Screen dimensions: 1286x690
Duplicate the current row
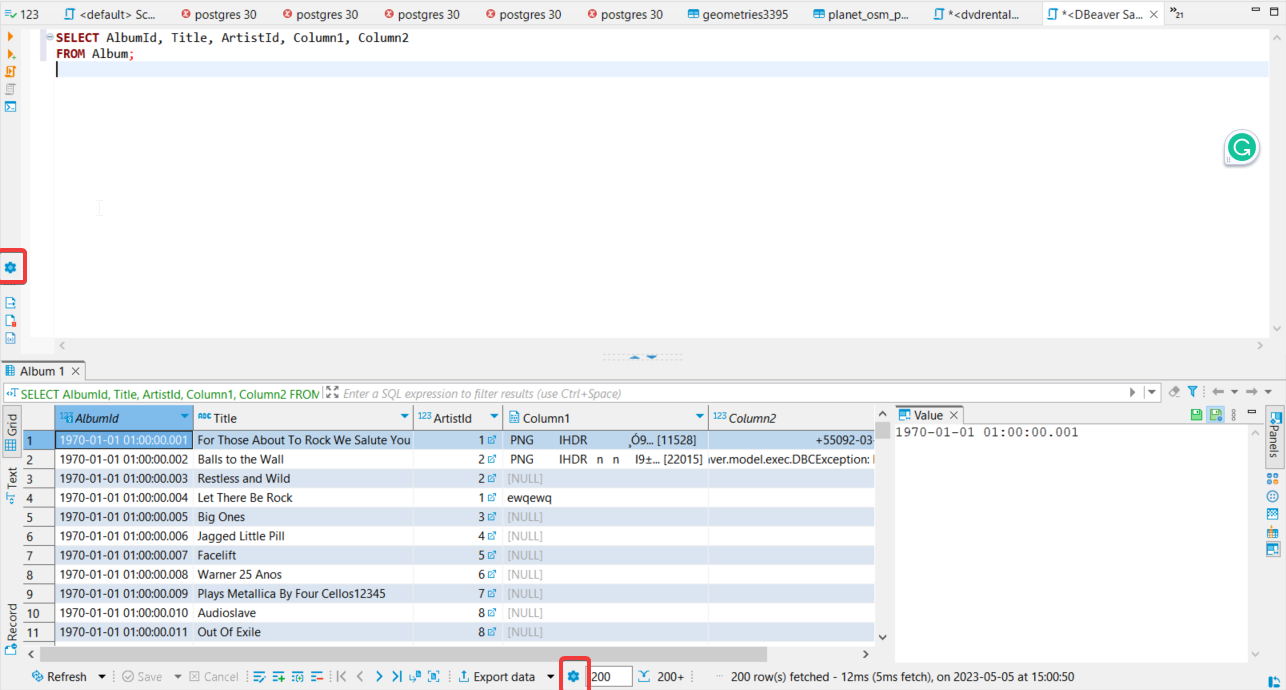[x=297, y=677]
